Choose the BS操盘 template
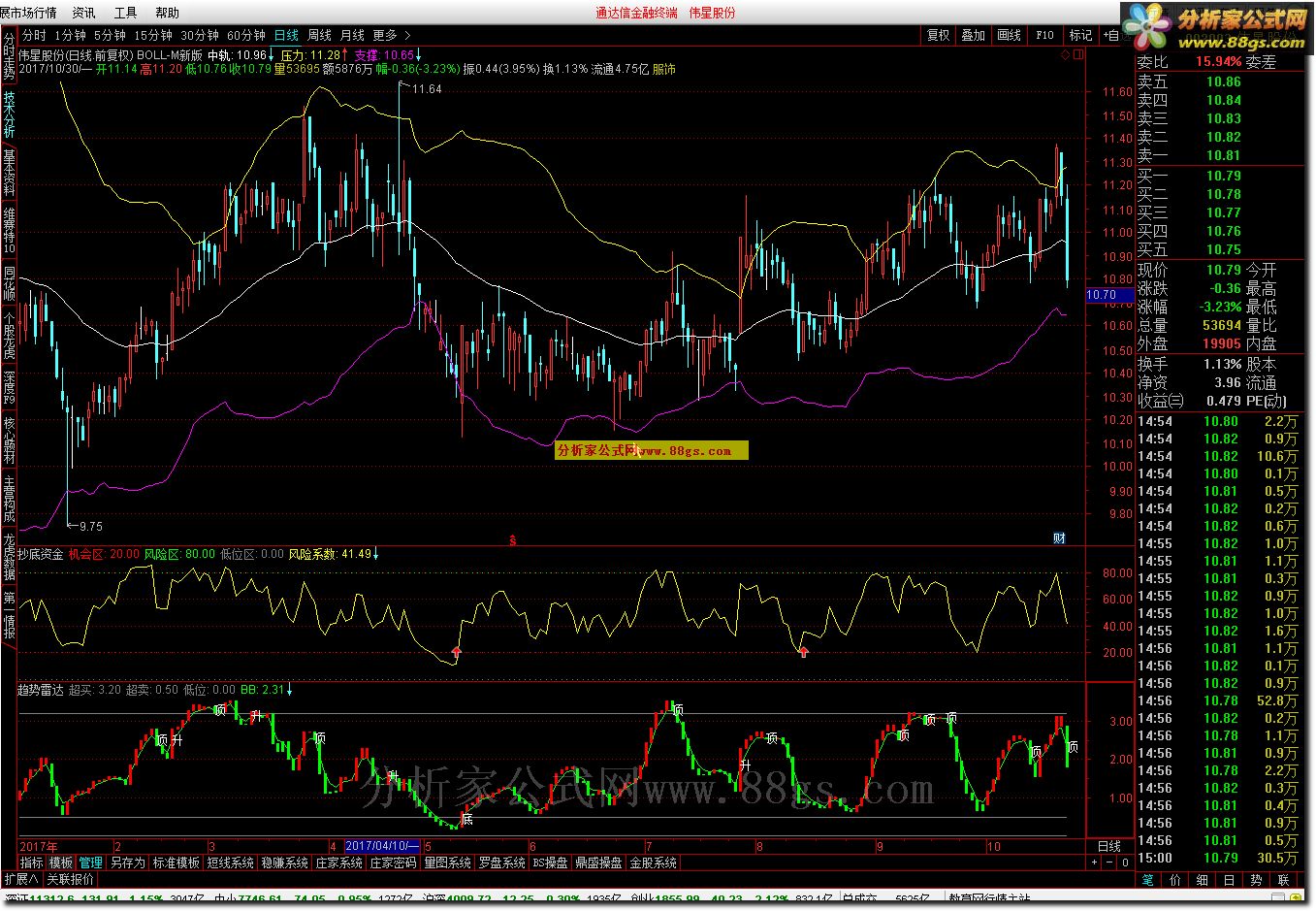Image resolution: width=1316 pixels, height=911 pixels. 550,862
